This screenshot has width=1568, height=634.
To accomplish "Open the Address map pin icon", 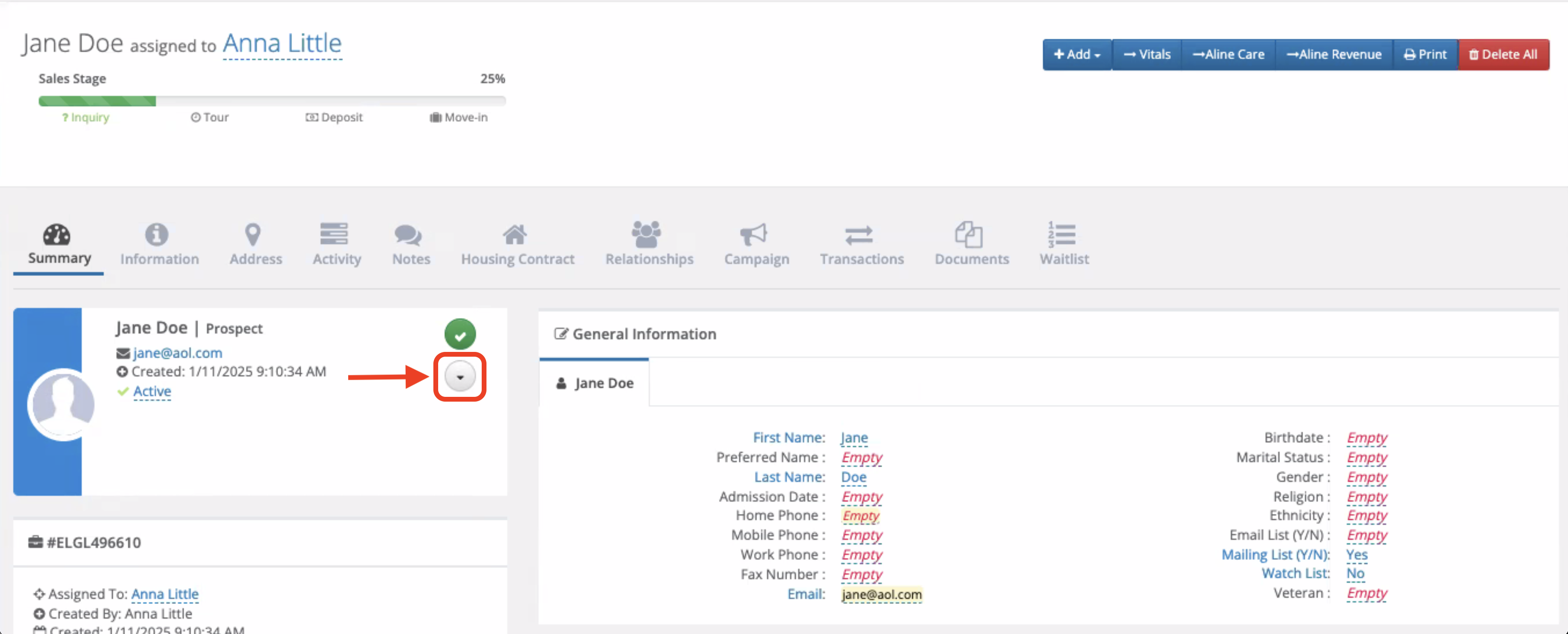I will pos(253,234).
